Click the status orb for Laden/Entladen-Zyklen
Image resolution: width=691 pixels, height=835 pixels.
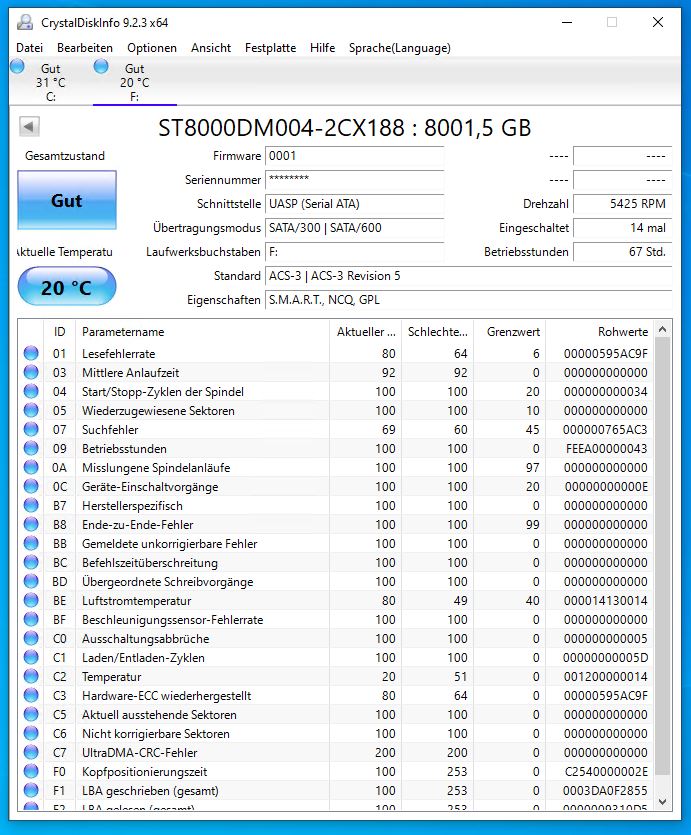click(x=31, y=657)
